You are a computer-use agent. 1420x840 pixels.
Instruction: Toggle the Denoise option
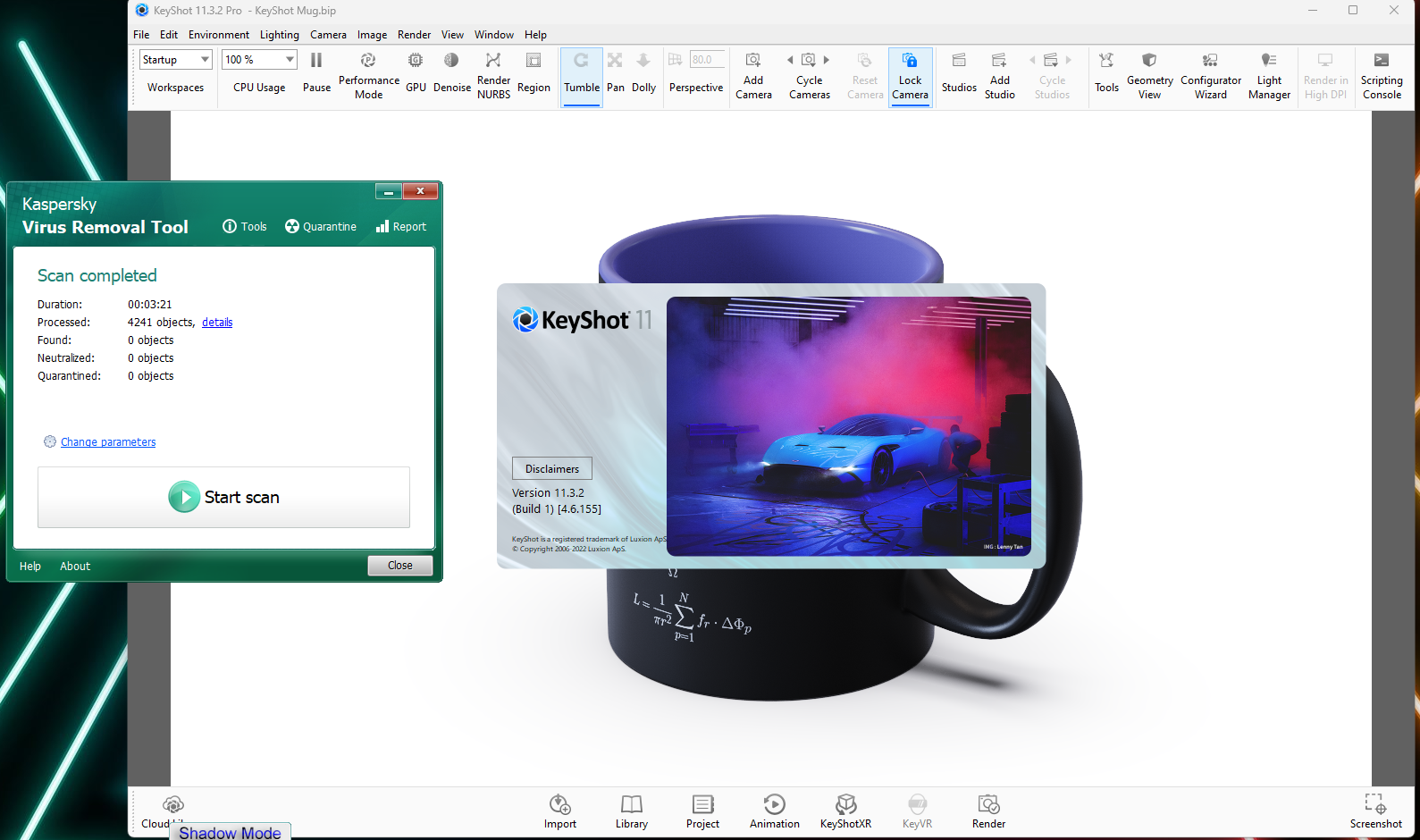coord(452,71)
